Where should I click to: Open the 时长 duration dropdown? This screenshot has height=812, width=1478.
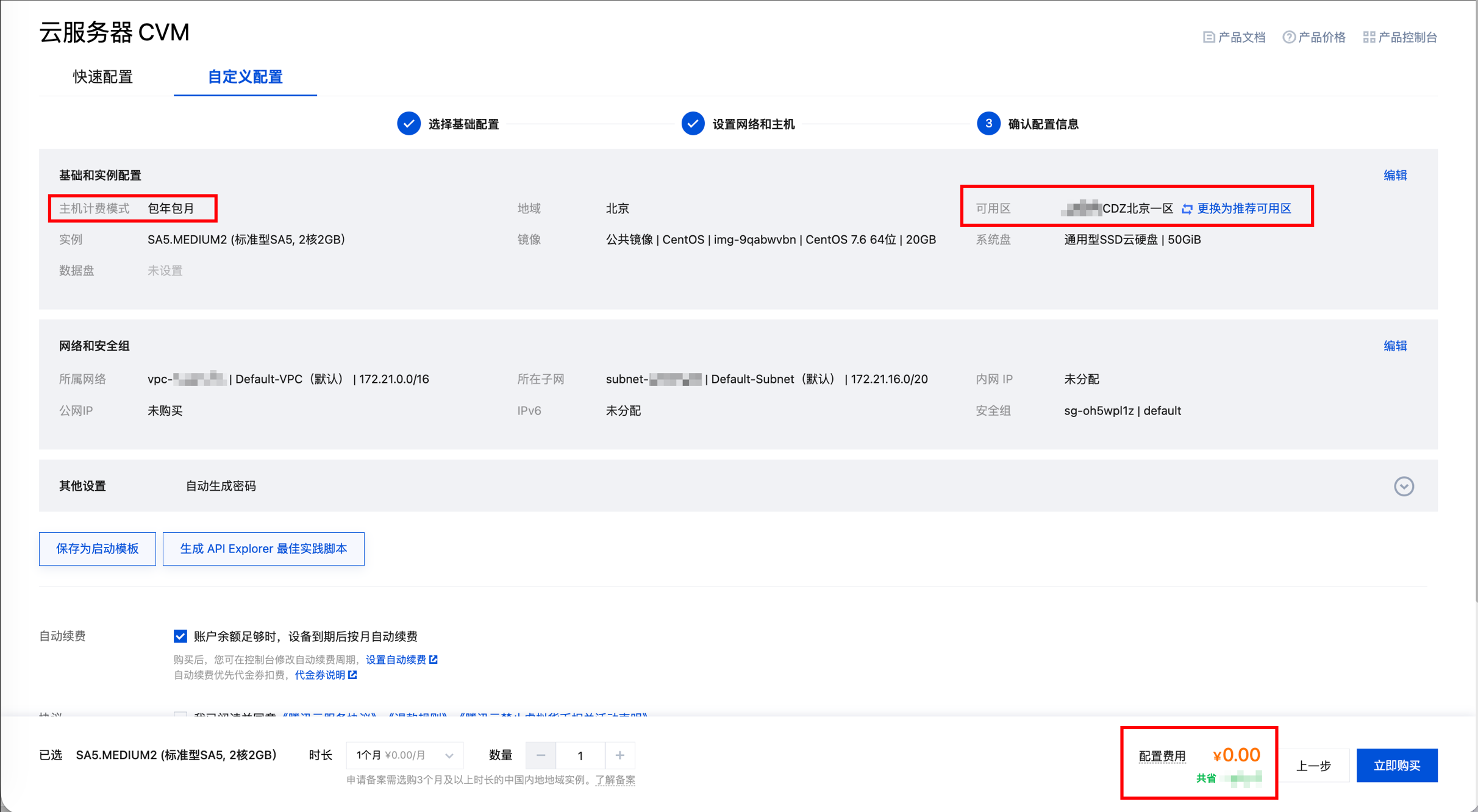tap(404, 755)
